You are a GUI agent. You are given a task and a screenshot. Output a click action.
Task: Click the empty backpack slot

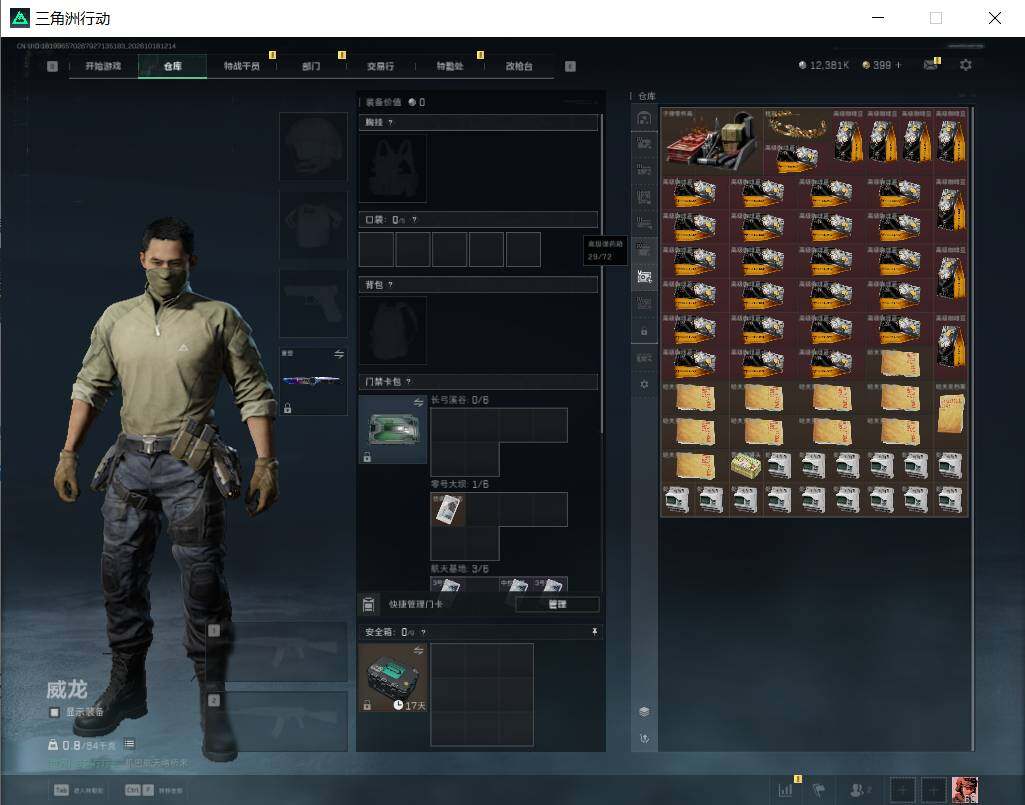[x=393, y=330]
